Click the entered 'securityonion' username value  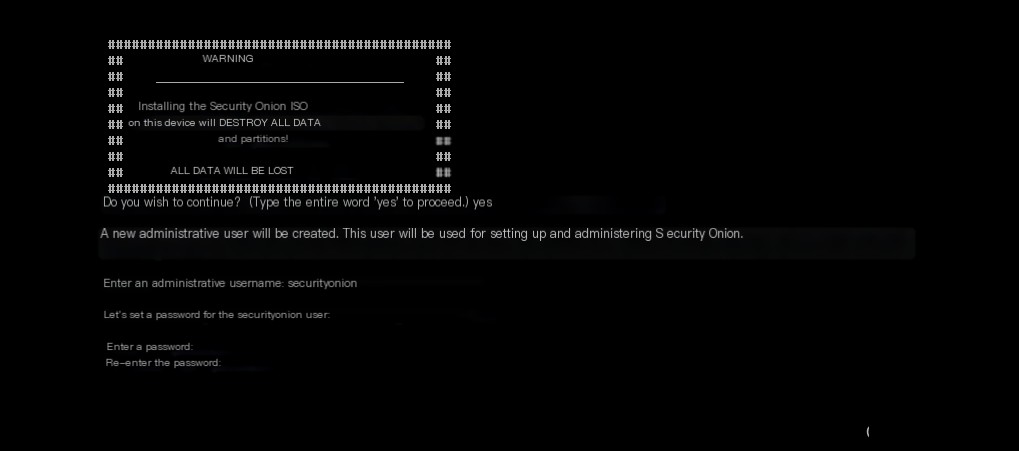tap(322, 283)
